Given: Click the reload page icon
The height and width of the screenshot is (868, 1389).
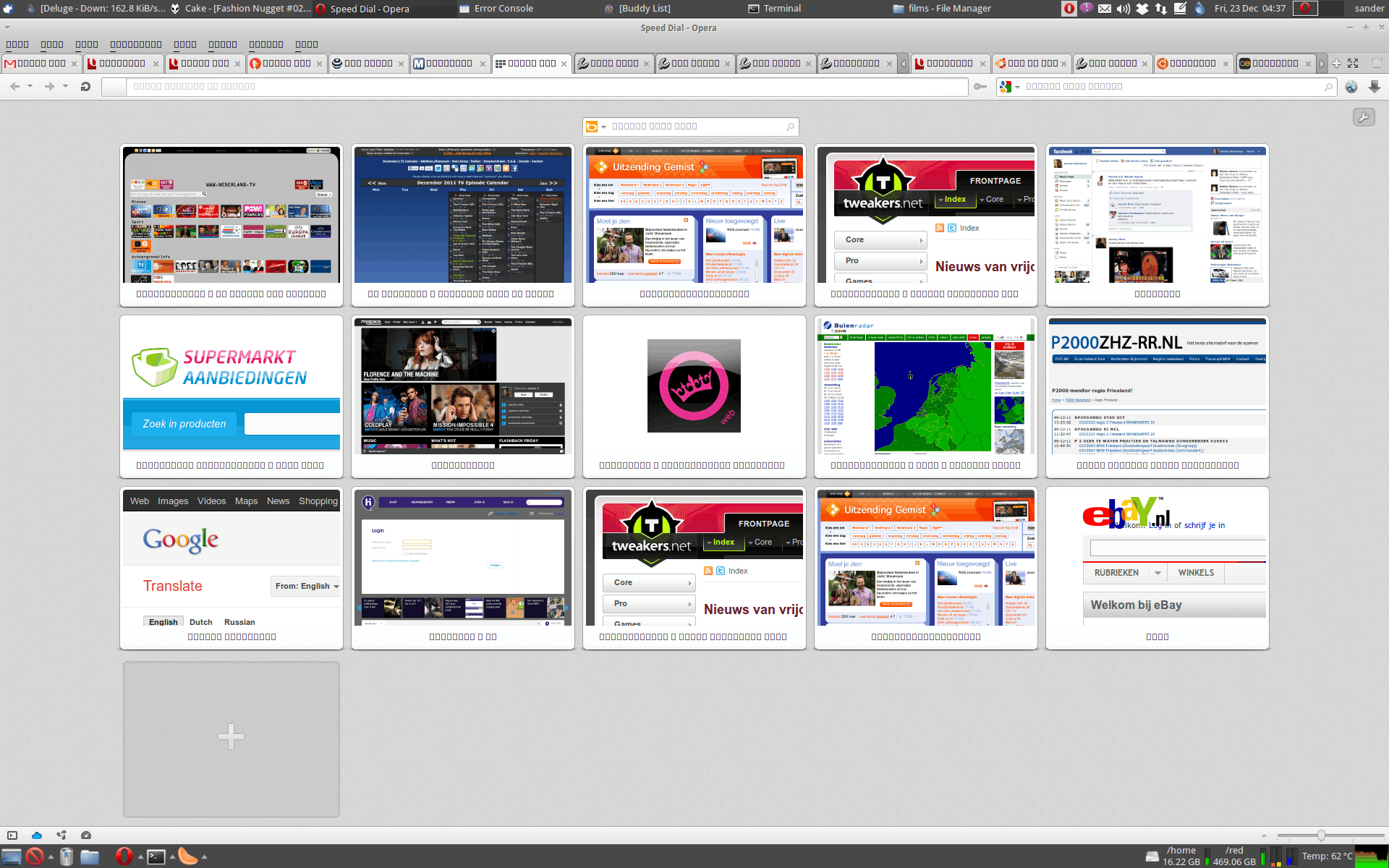Looking at the screenshot, I should (85, 87).
